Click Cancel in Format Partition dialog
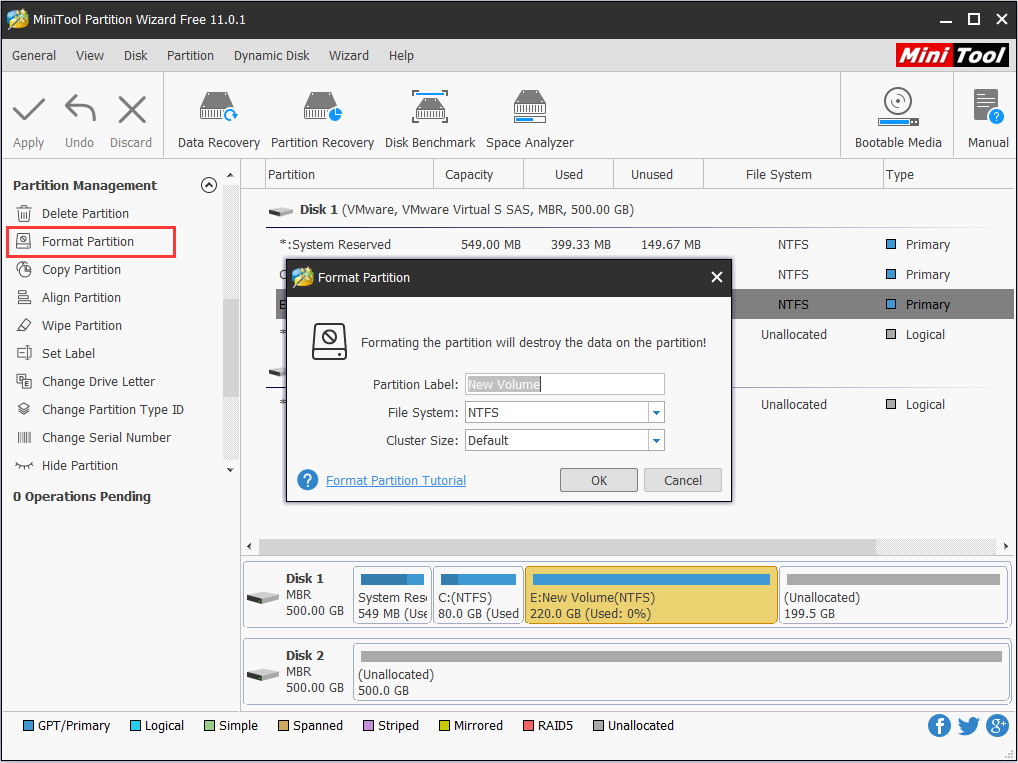Viewport: 1018px width, 763px height. pos(682,480)
